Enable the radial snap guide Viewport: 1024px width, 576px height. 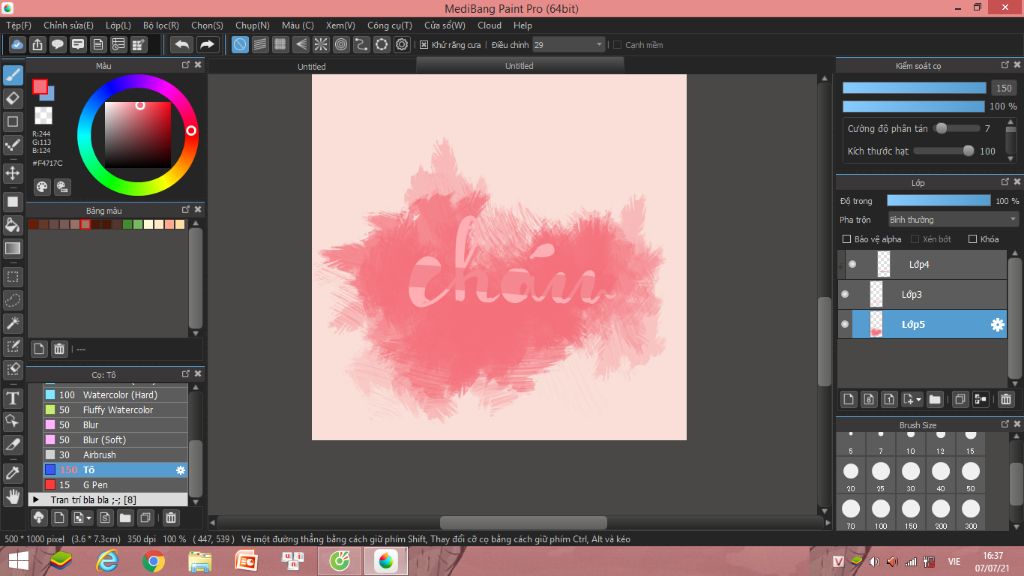pos(321,44)
